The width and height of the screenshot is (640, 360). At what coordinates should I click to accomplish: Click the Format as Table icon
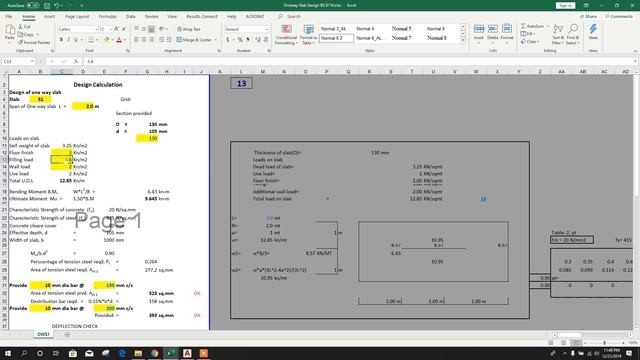tap(309, 29)
